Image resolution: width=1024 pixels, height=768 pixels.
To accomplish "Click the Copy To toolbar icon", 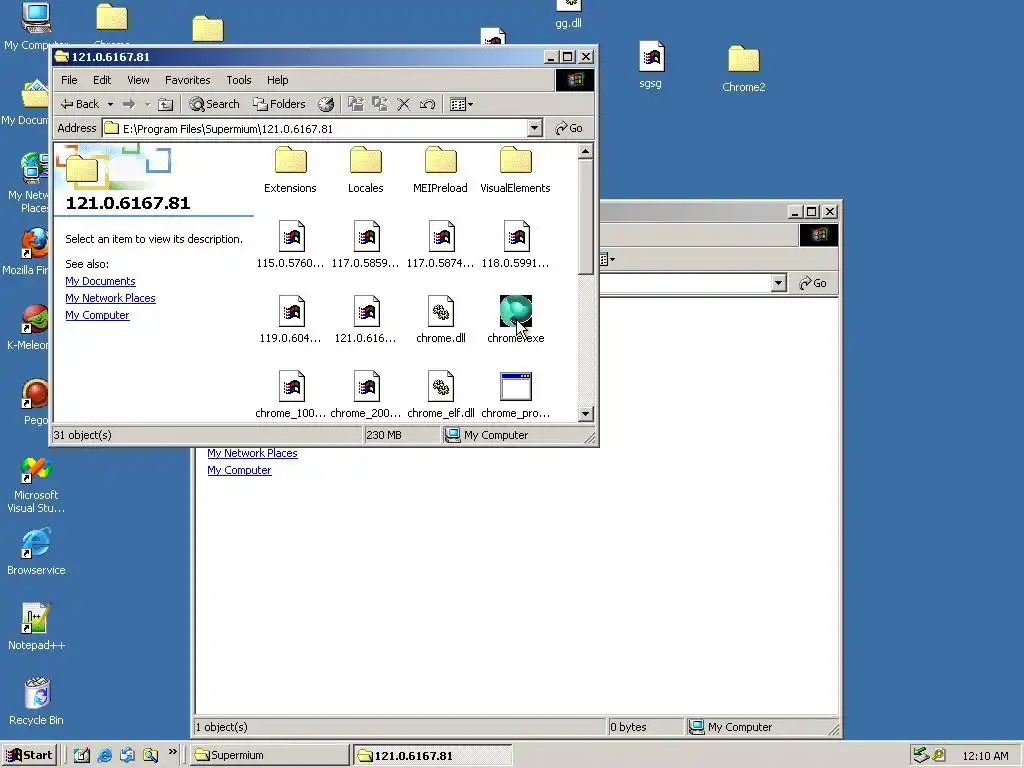I will 380,104.
